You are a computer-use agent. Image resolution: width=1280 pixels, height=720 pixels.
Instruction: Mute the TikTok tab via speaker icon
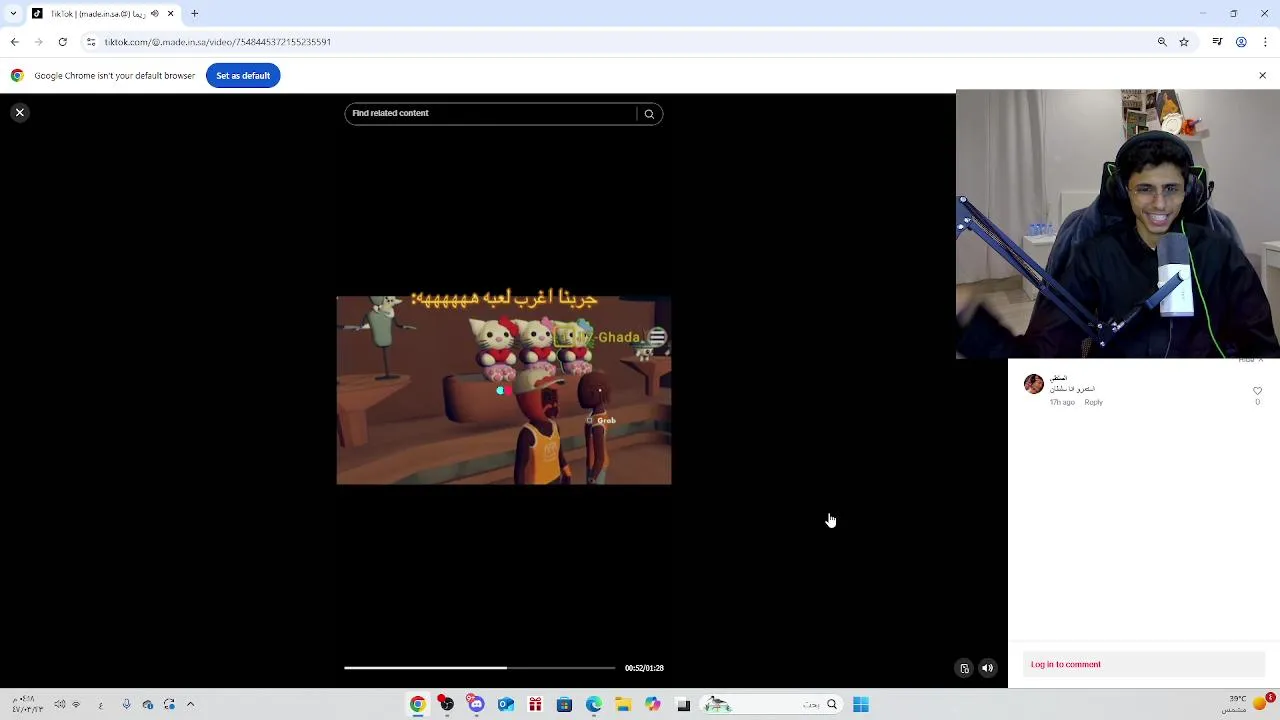tap(154, 14)
